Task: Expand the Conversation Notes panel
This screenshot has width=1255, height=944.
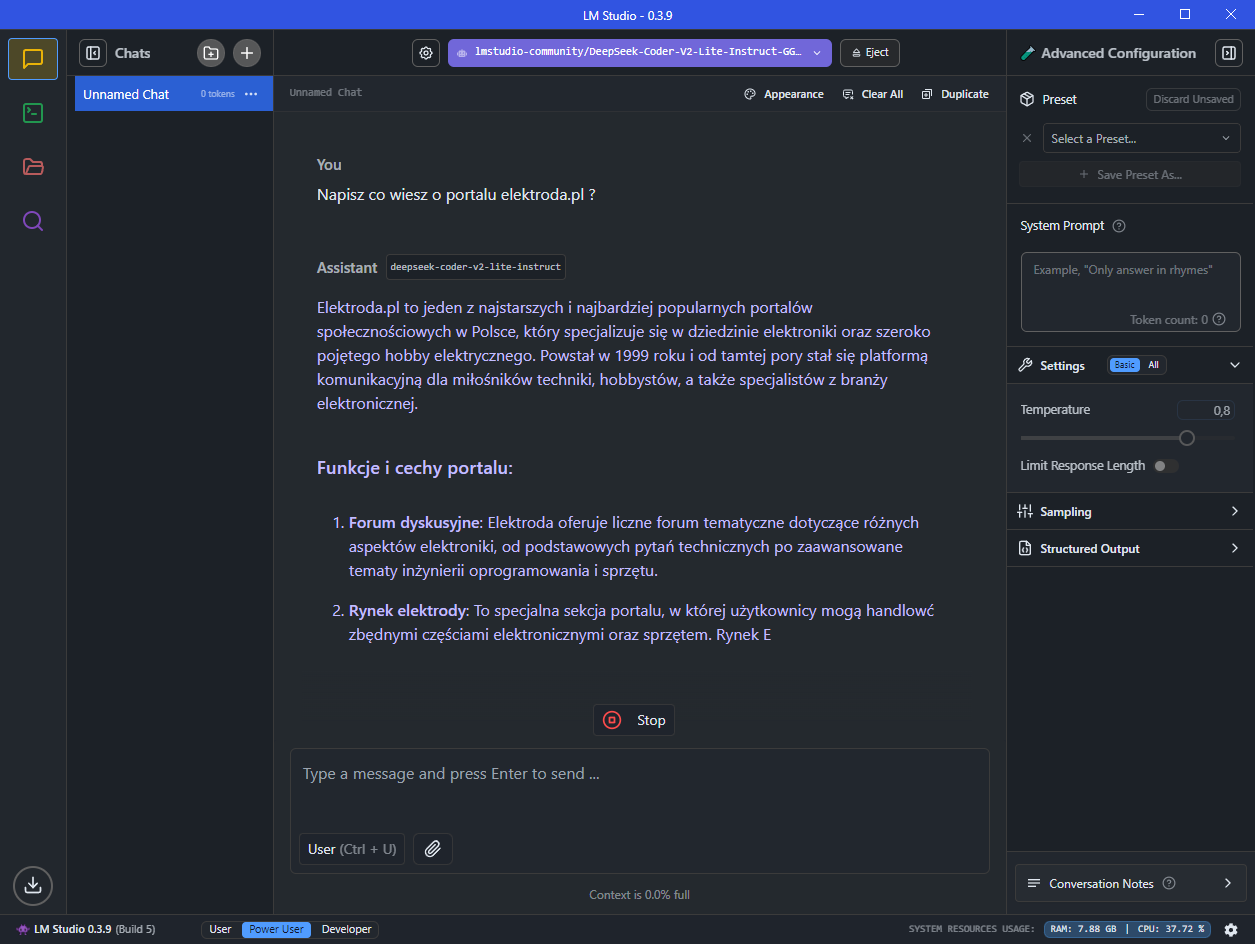Action: point(1130,884)
